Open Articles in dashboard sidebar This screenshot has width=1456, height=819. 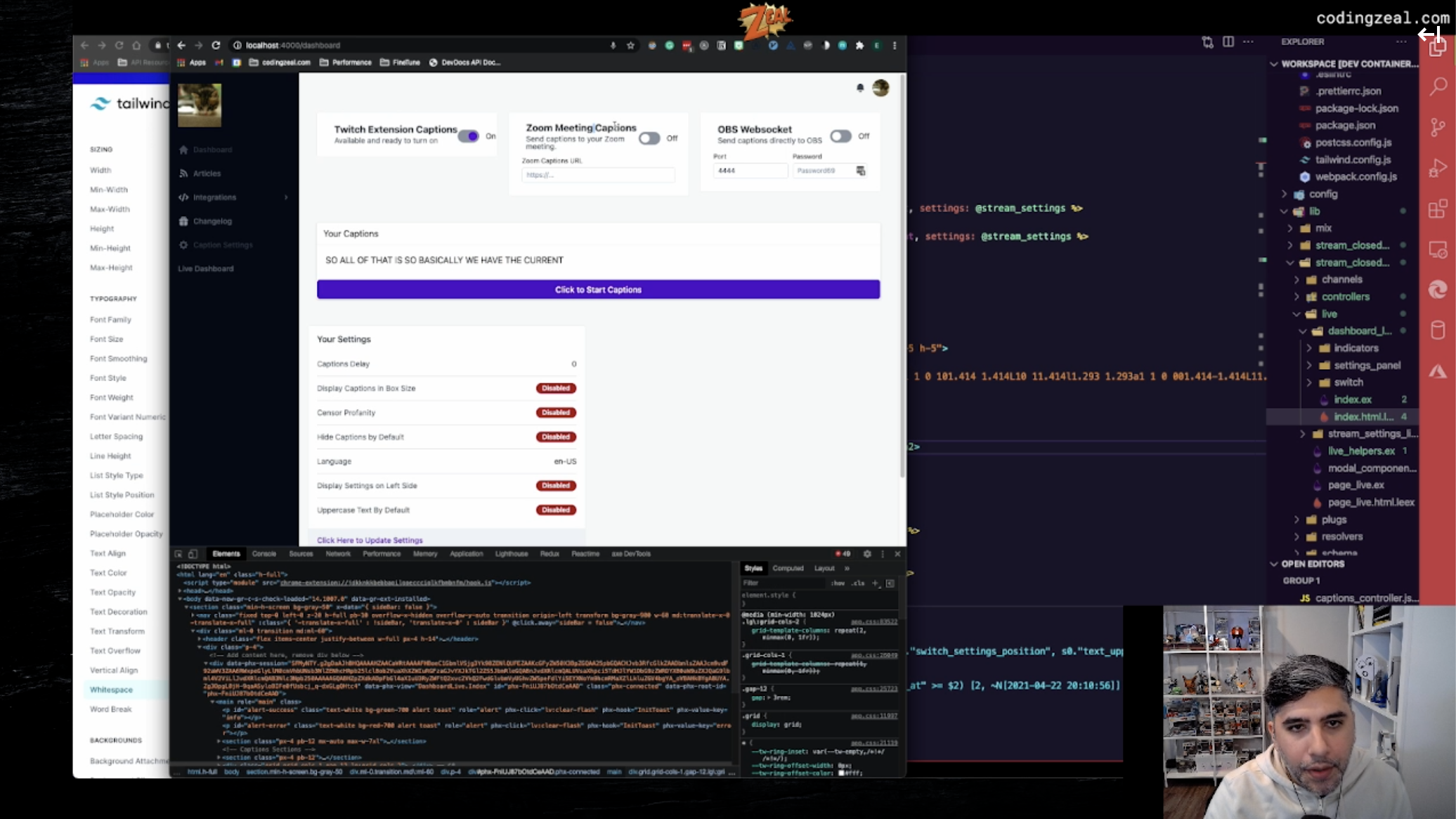(x=207, y=174)
